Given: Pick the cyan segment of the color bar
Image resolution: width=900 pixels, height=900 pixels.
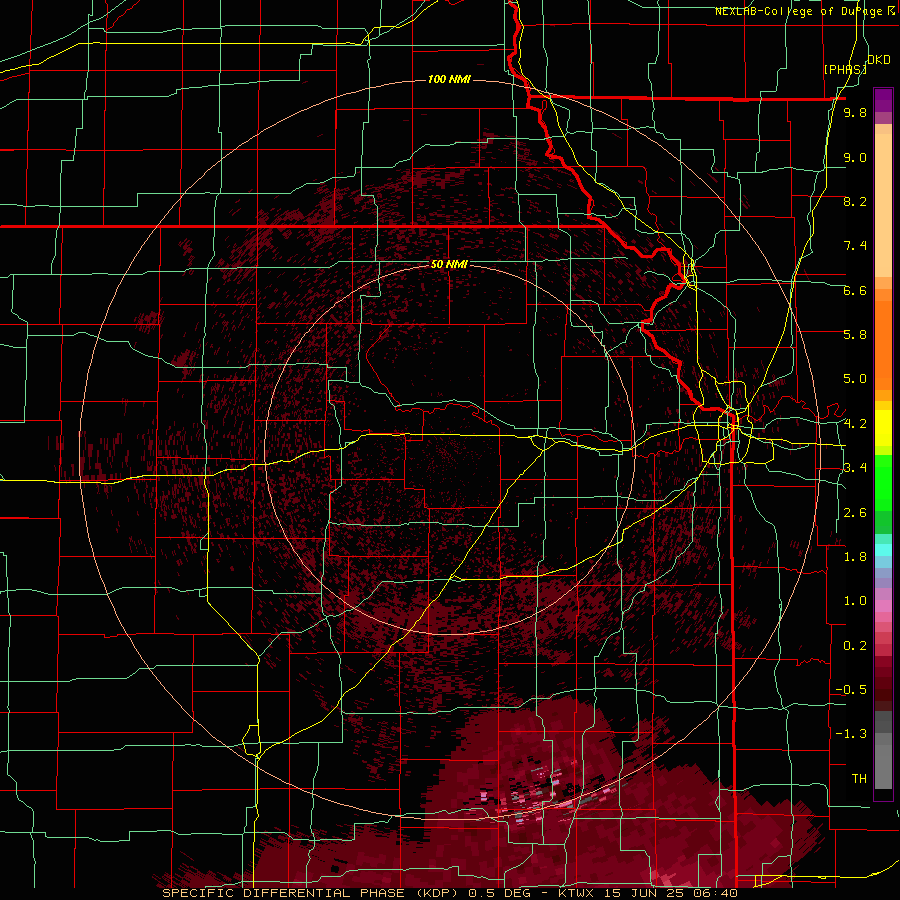Looking at the screenshot, I should pos(883,550).
